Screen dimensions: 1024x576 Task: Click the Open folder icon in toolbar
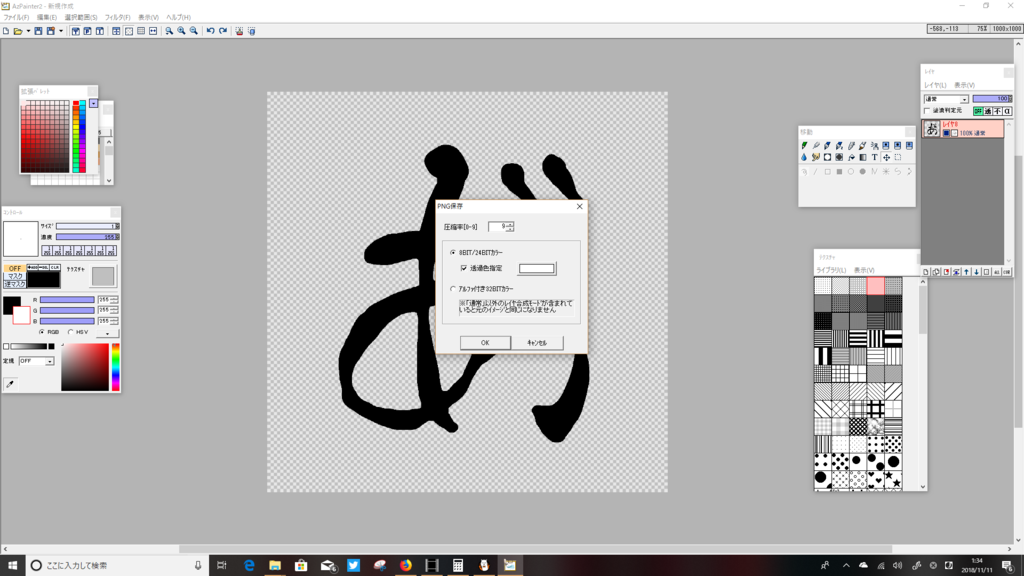pyautogui.click(x=18, y=31)
